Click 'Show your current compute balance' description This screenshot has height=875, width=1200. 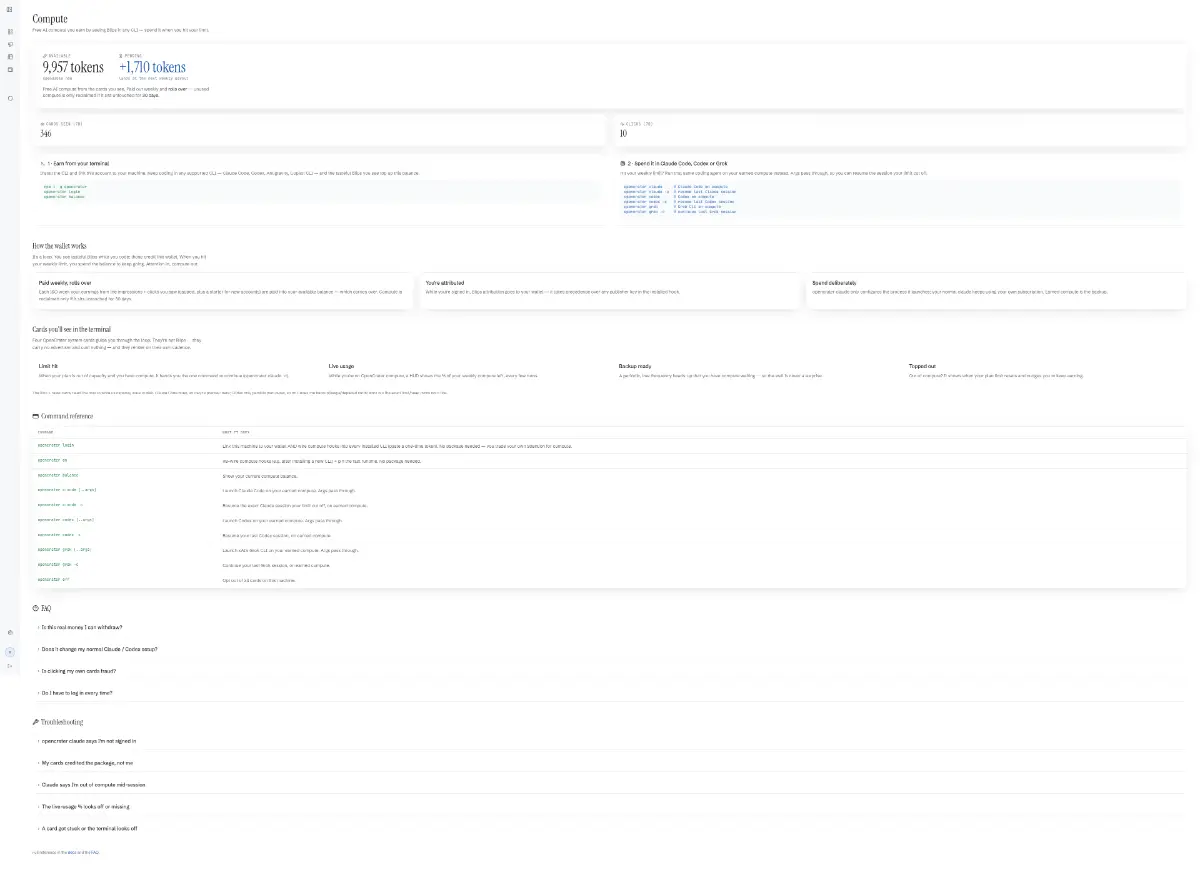259,475
